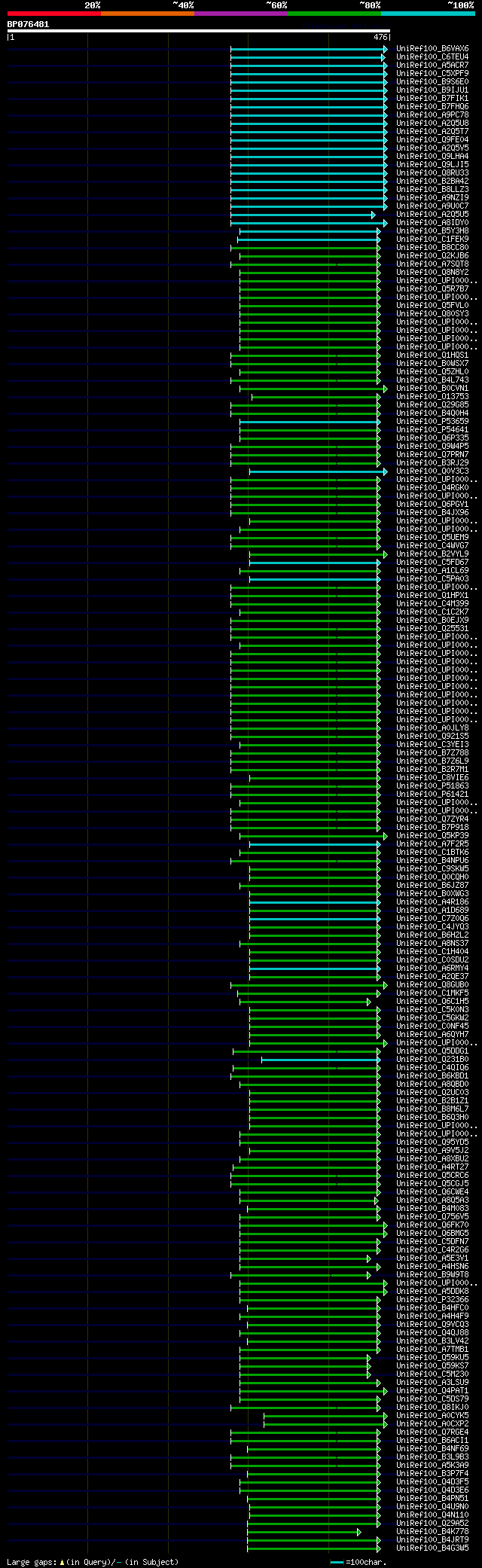
Task: Click the '=100char.' scale legend
Action: pos(359,1563)
